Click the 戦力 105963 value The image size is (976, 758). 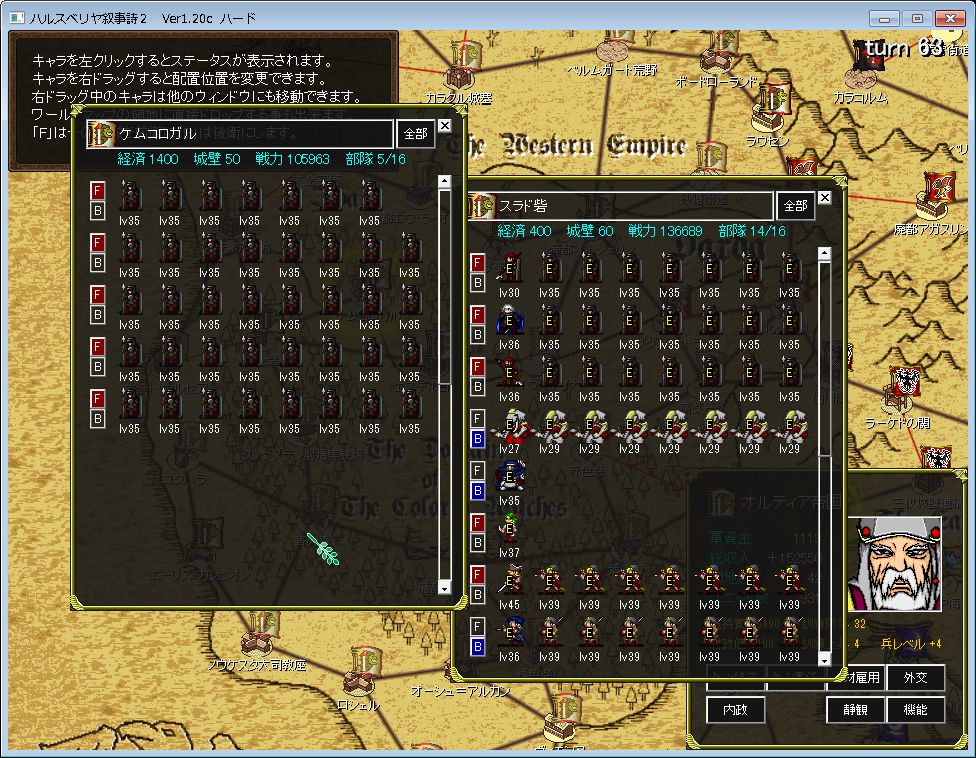click(292, 159)
